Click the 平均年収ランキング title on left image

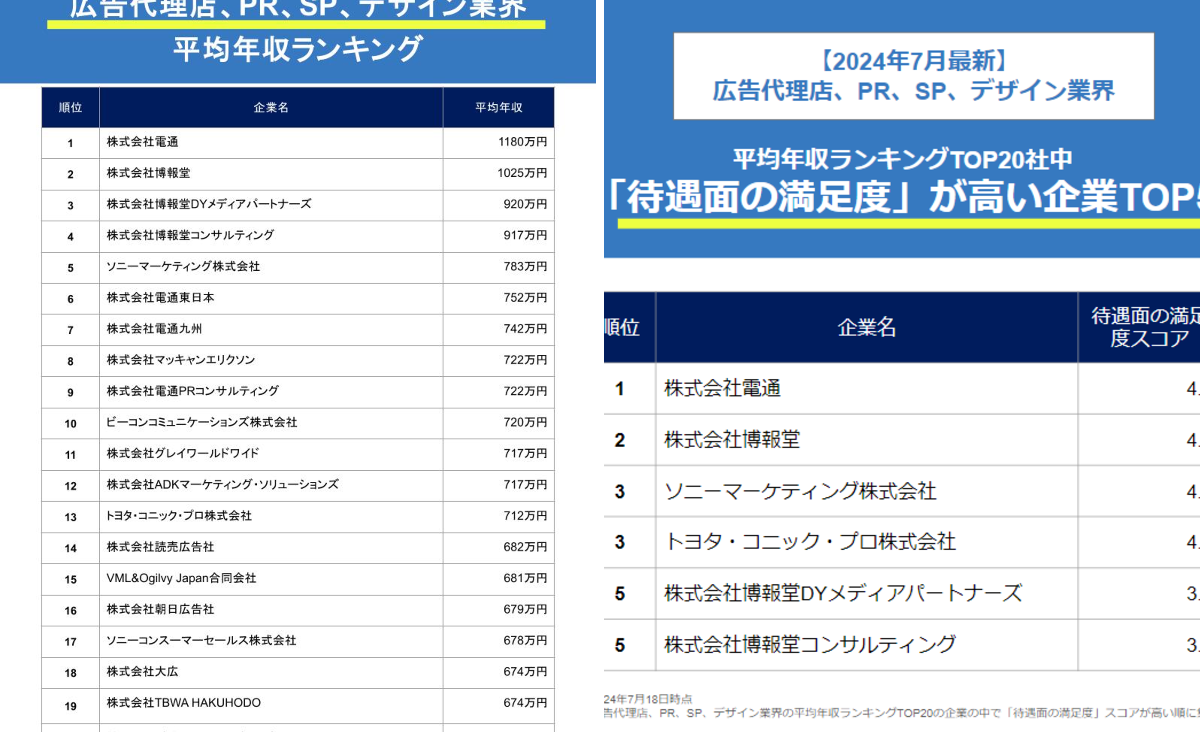(298, 49)
